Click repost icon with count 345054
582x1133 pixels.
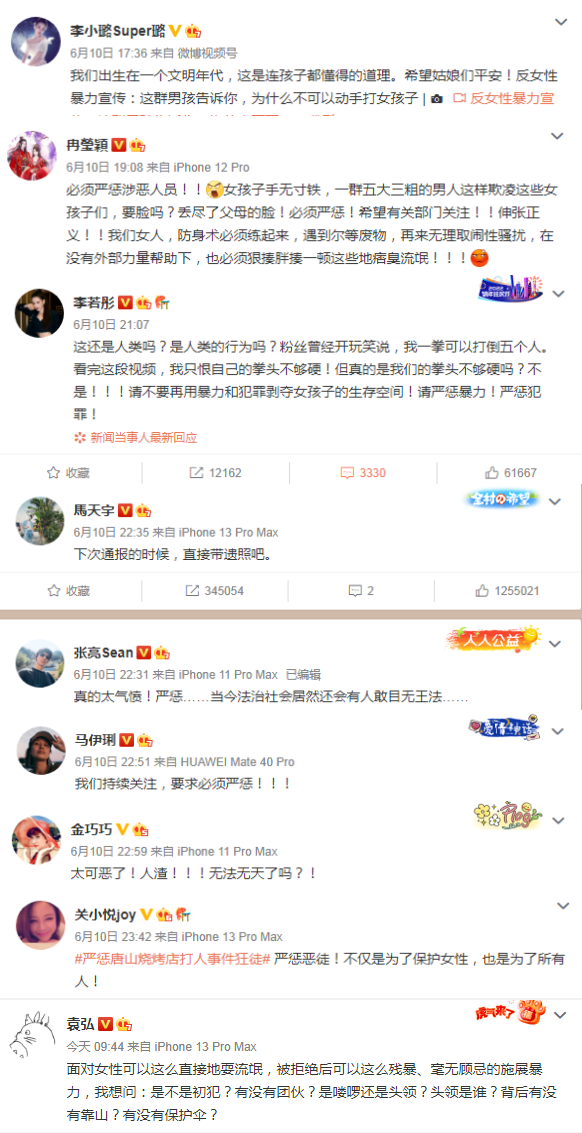click(192, 590)
